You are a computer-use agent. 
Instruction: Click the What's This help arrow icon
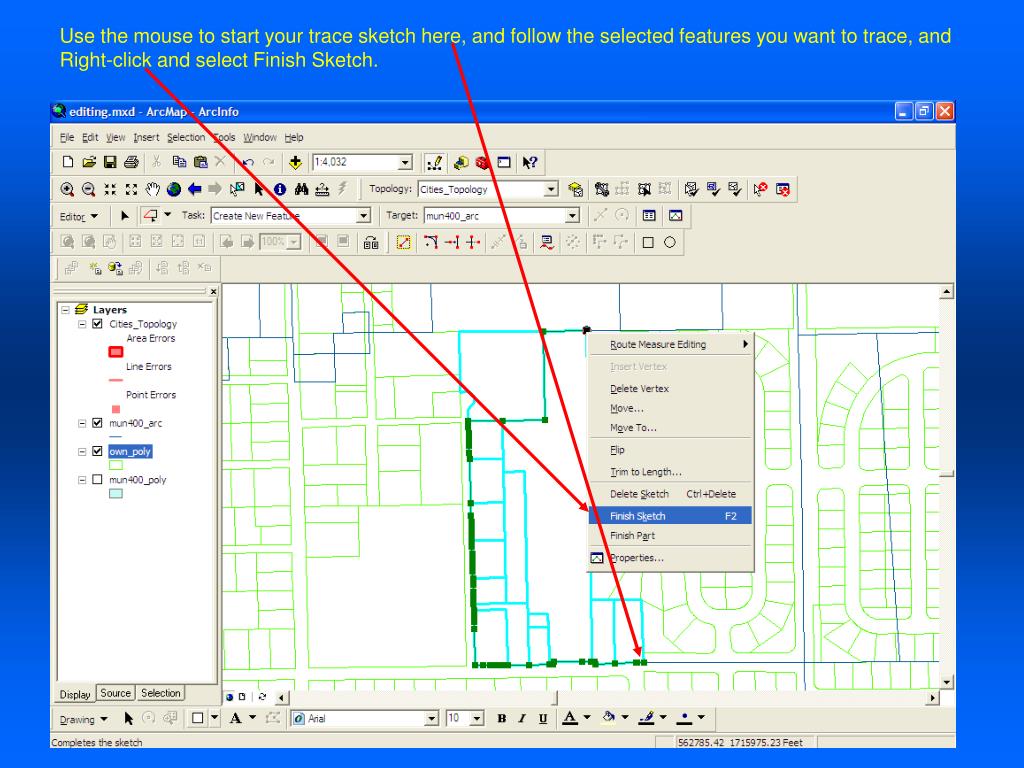pyautogui.click(x=530, y=162)
